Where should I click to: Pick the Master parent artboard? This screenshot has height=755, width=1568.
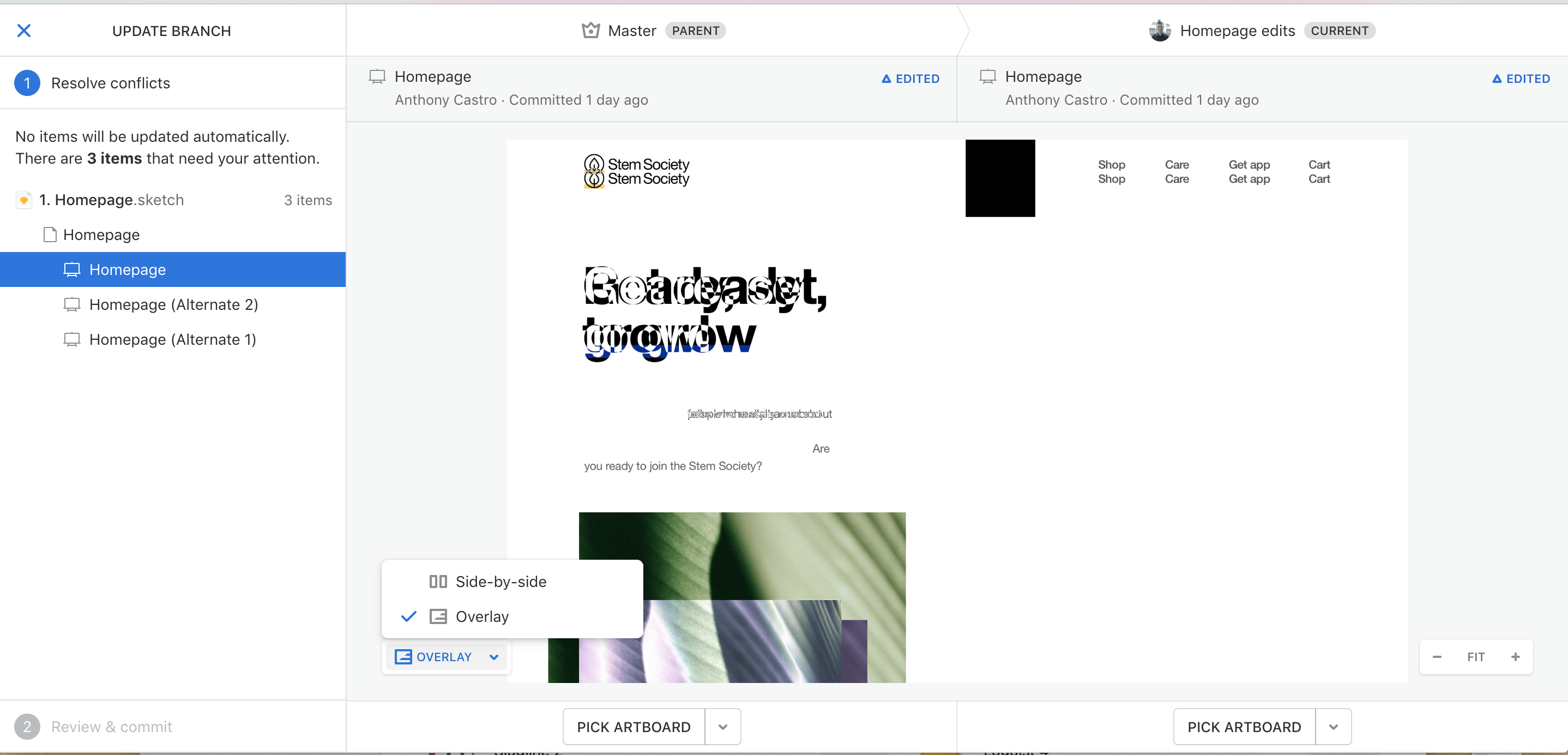[634, 727]
